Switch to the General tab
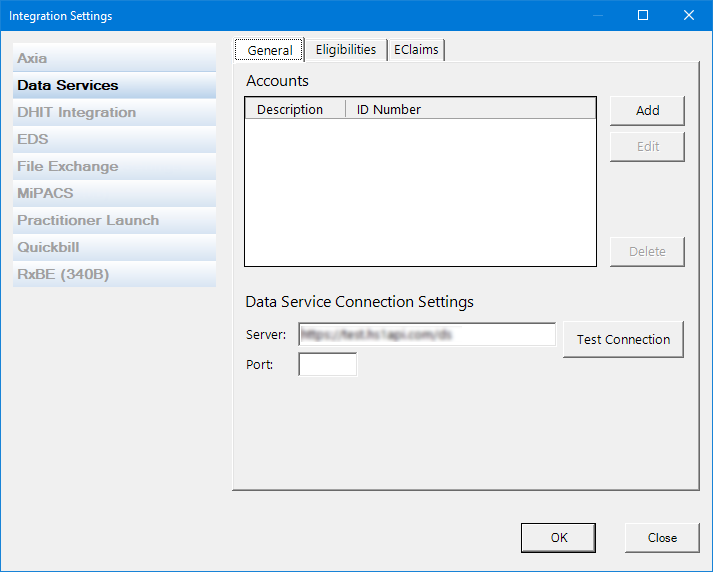The height and width of the screenshot is (572, 713). coord(269,50)
